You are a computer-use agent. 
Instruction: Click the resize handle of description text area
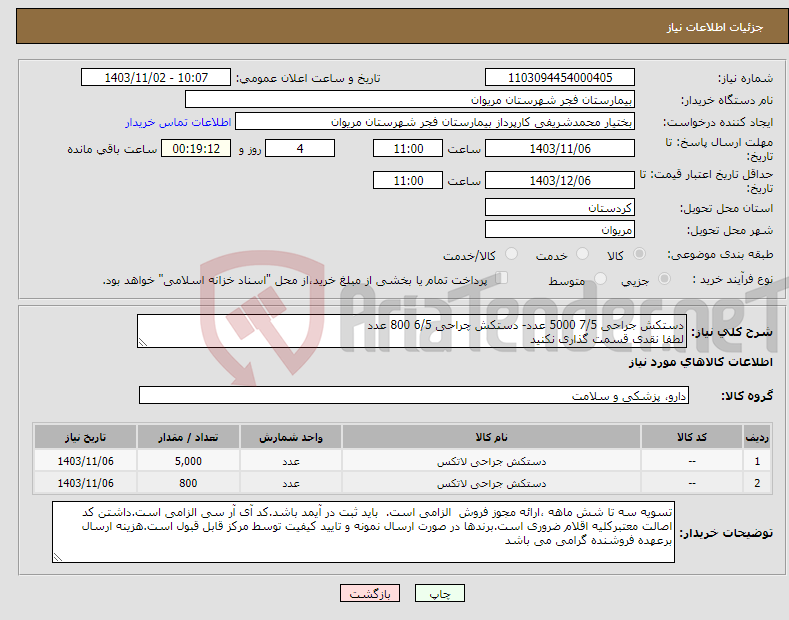click(x=143, y=342)
